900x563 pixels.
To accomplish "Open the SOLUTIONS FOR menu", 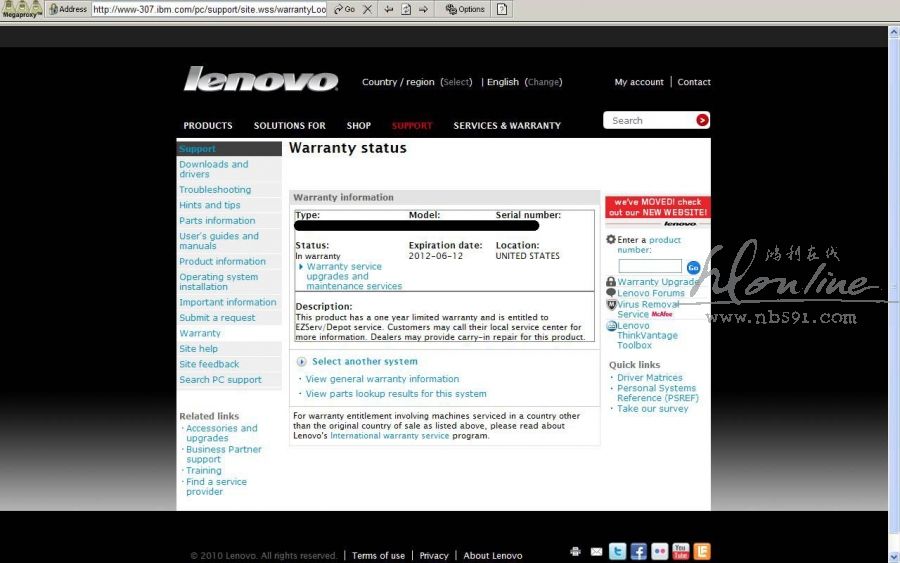I will tap(289, 126).
